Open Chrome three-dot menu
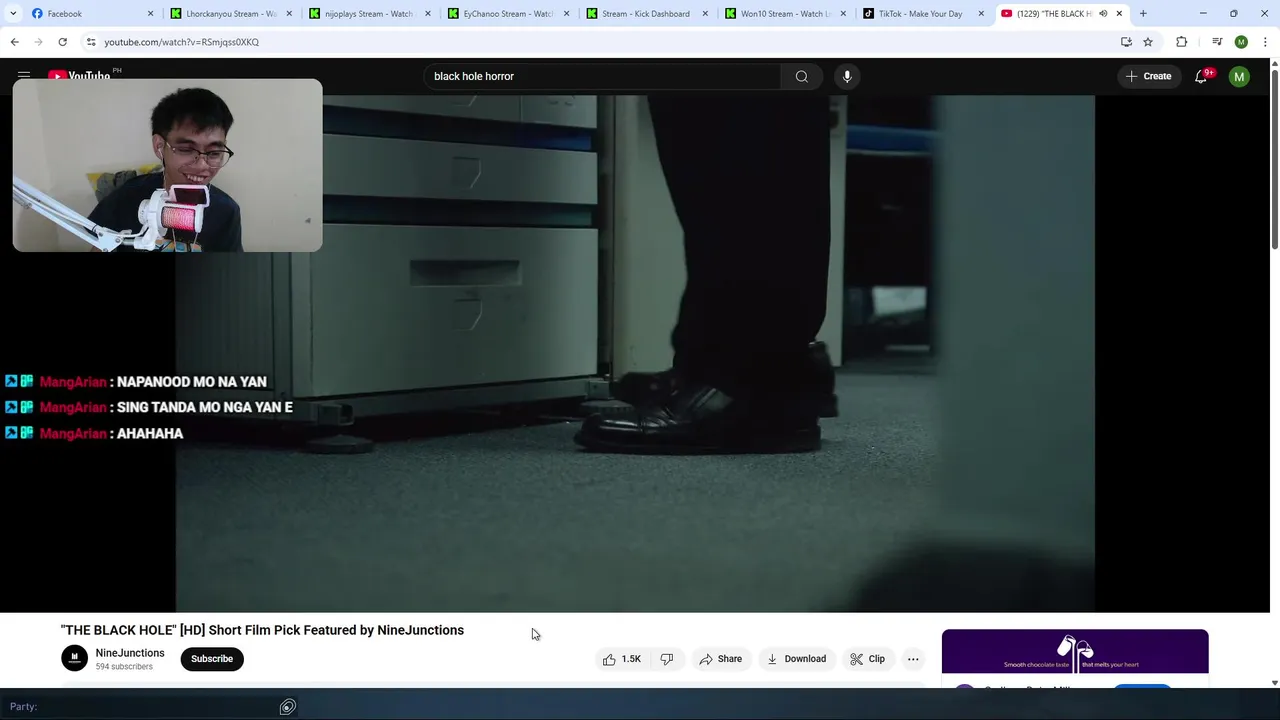 click(1265, 42)
